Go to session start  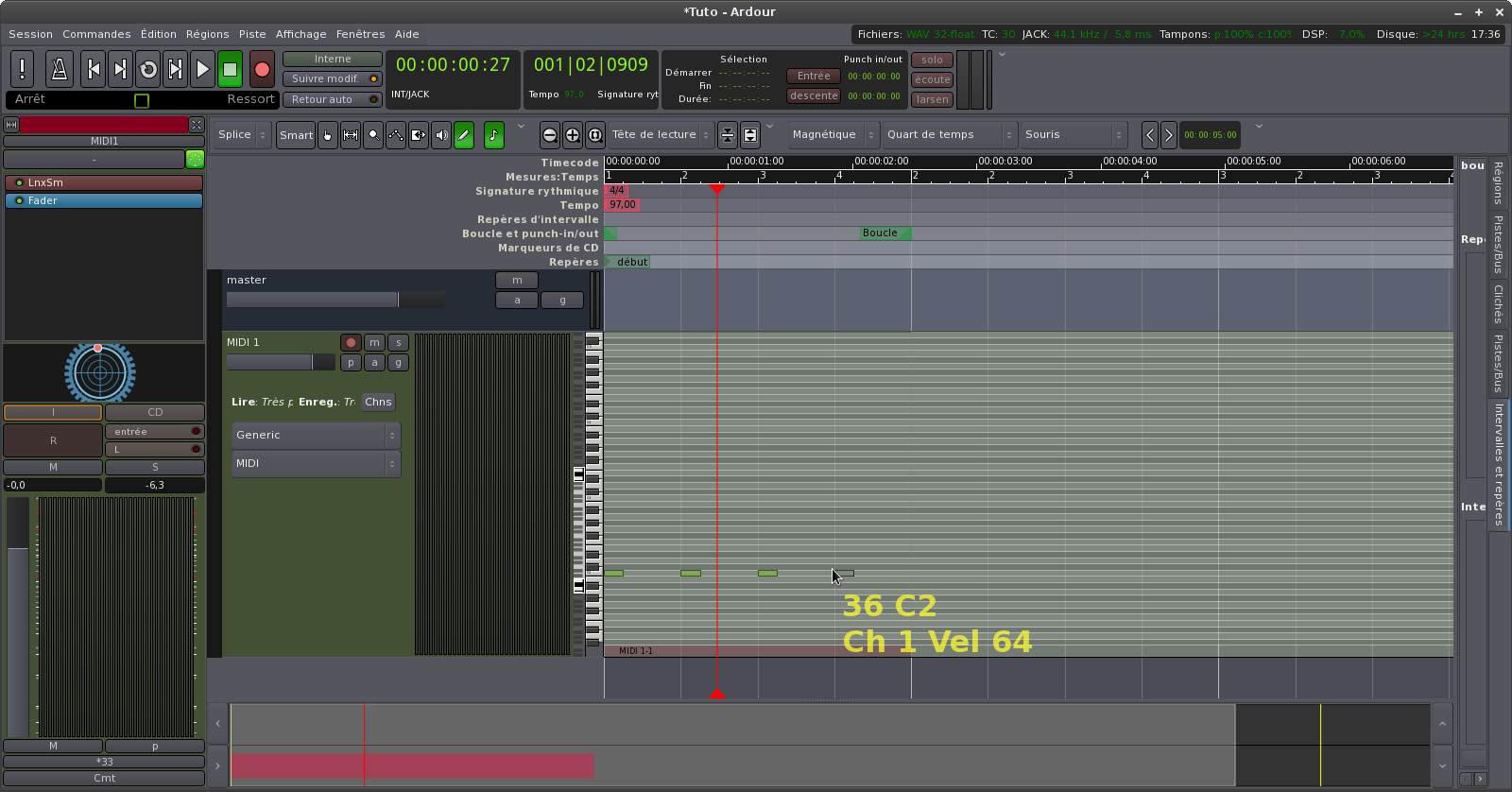click(93, 69)
